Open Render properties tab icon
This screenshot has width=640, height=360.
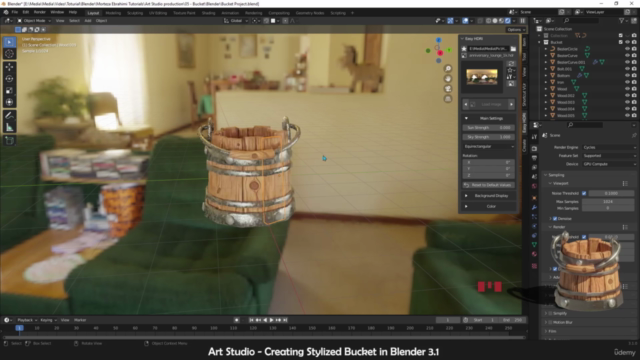[x=534, y=149]
